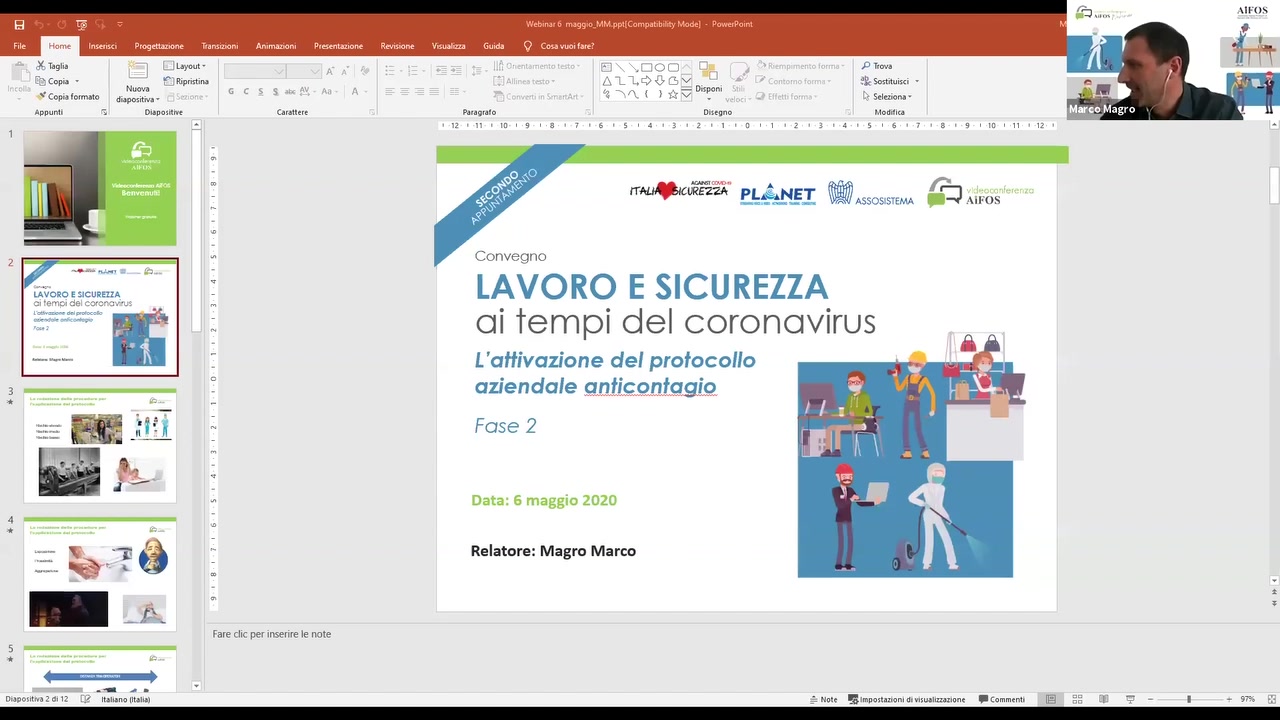Open the Seleziona dropdown
The image size is (1280, 720).
click(886, 97)
